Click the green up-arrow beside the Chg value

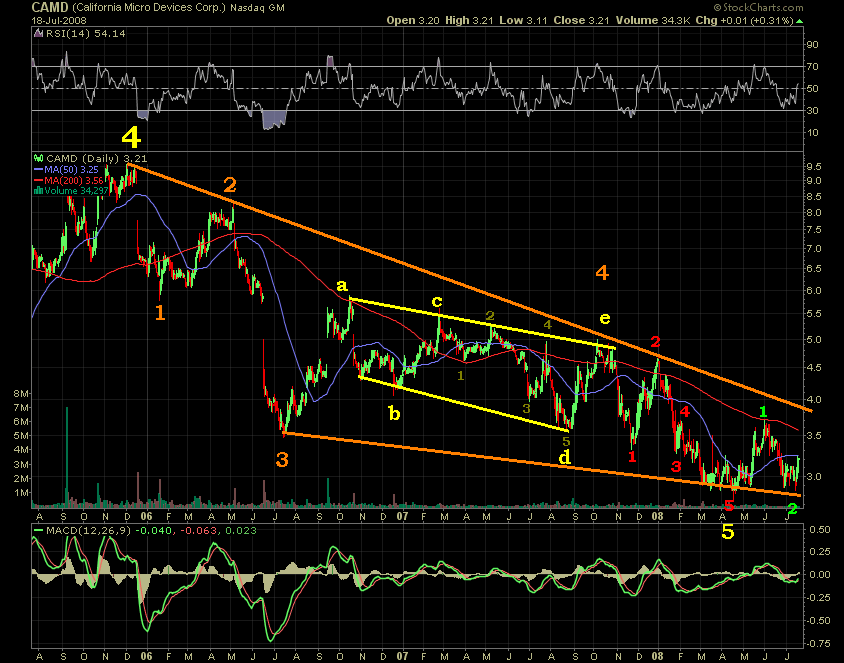pyautogui.click(x=799, y=22)
